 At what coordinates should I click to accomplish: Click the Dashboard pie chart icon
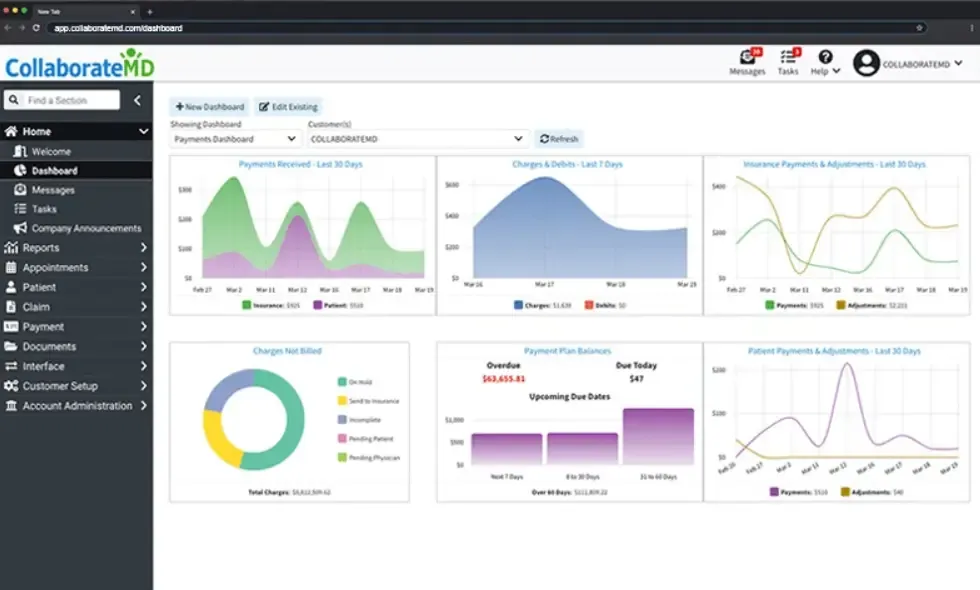coord(21,171)
